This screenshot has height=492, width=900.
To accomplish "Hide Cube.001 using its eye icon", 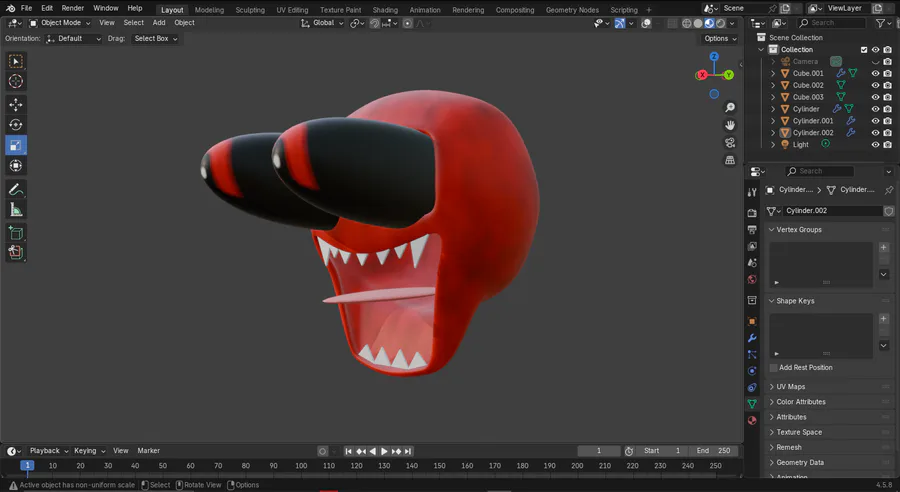I will point(875,73).
